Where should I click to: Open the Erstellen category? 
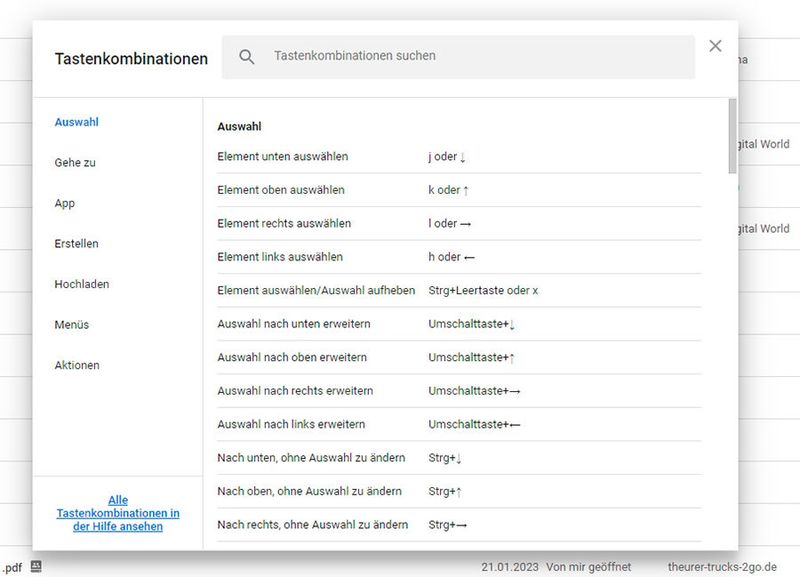coord(77,243)
